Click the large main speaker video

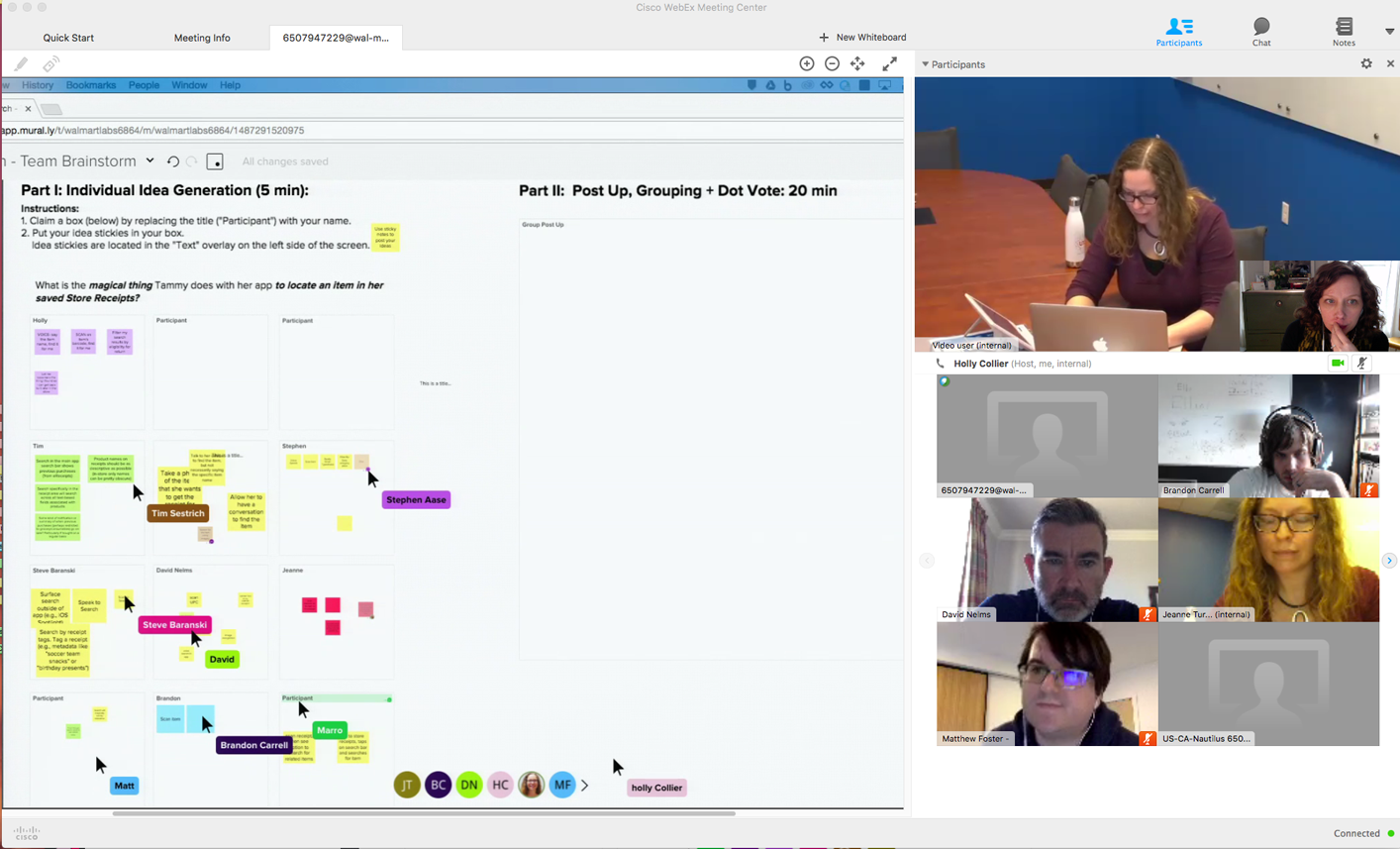(x=1157, y=214)
